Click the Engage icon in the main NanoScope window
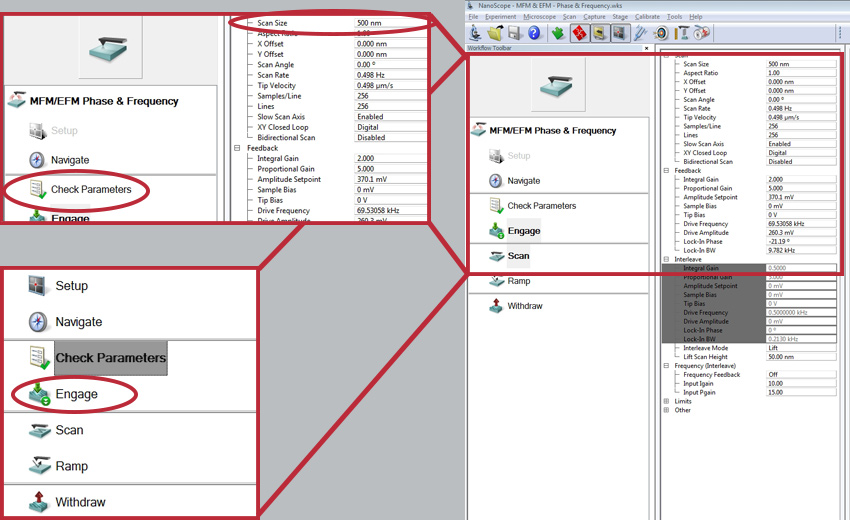This screenshot has height=520, width=850. [x=497, y=231]
